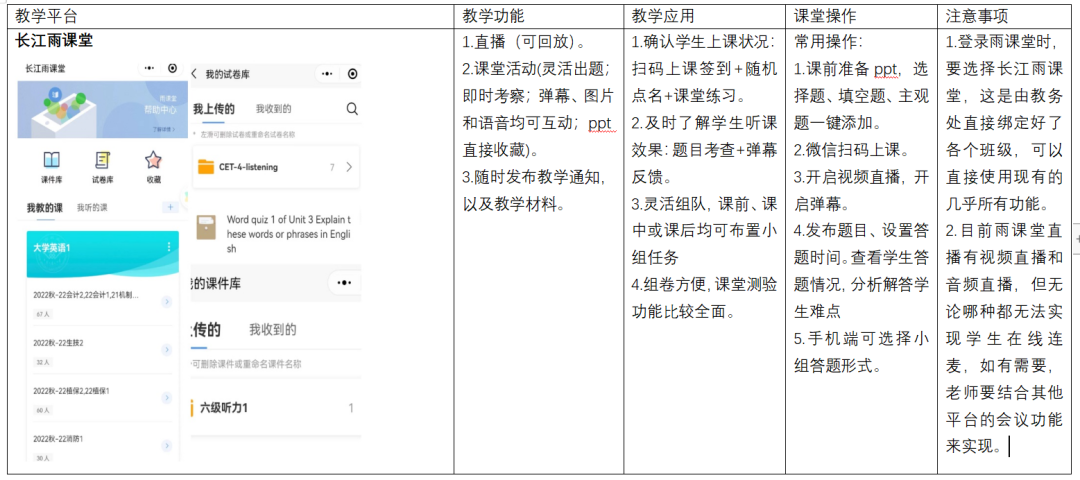
Task: Switch to the 我教的课 tab
Action: tap(45, 207)
